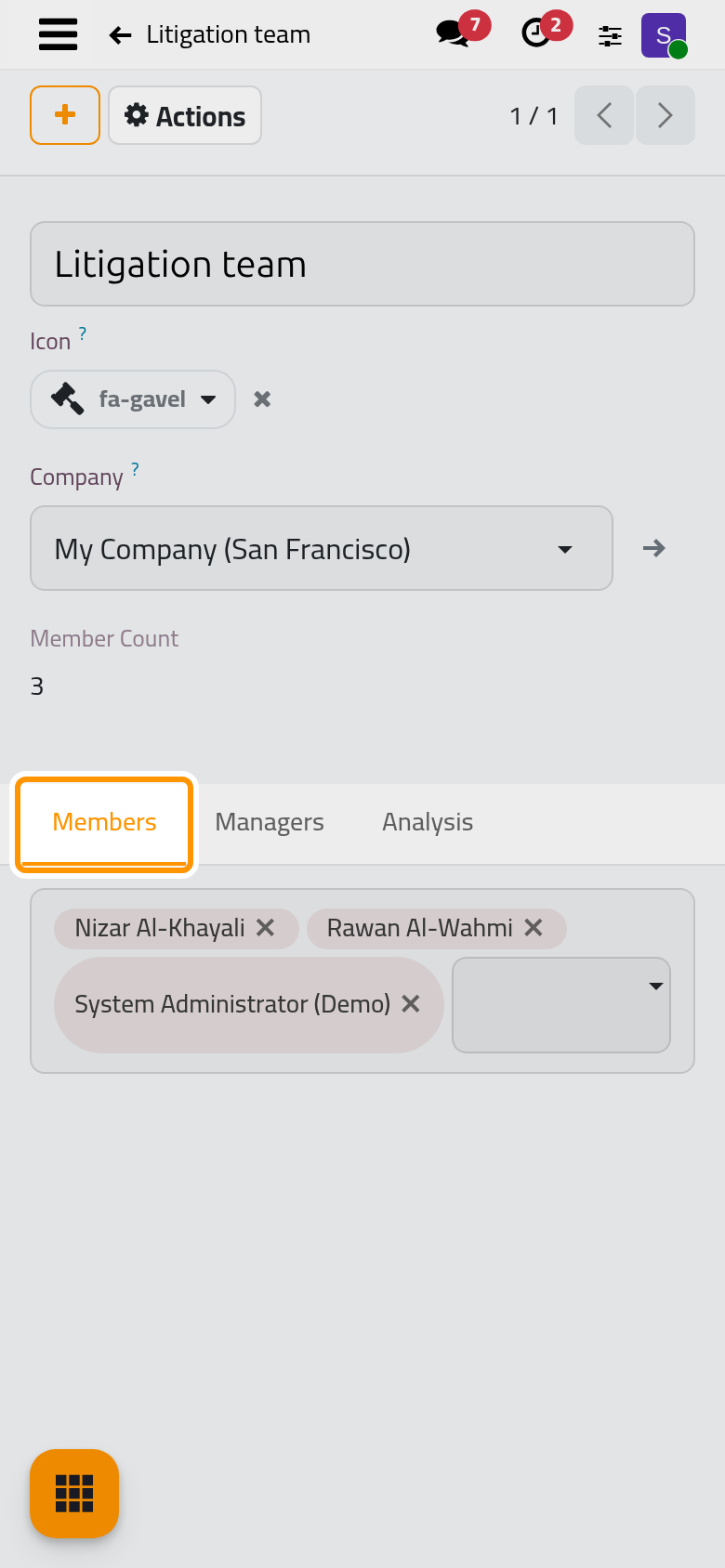The image size is (725, 1568).
Task: Open the apps grid launcher
Action: (74, 1494)
